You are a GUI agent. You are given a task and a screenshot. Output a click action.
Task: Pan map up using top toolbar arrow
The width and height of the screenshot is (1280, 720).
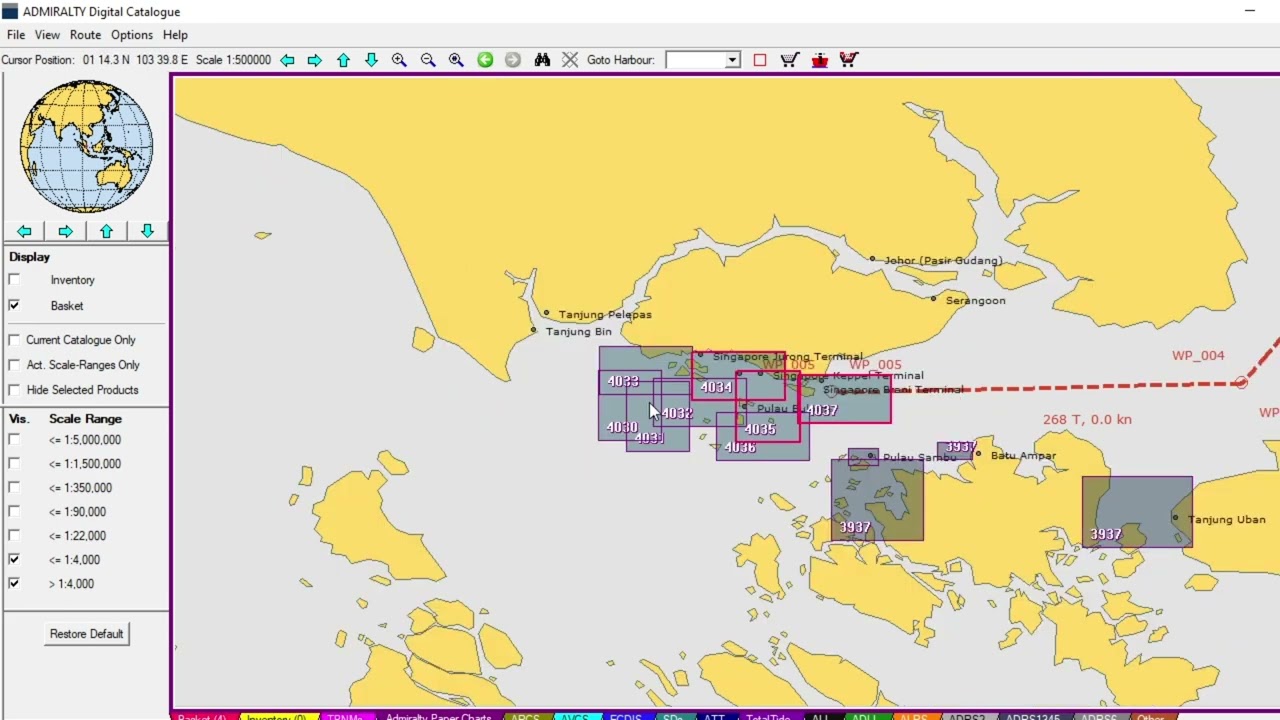tap(343, 60)
